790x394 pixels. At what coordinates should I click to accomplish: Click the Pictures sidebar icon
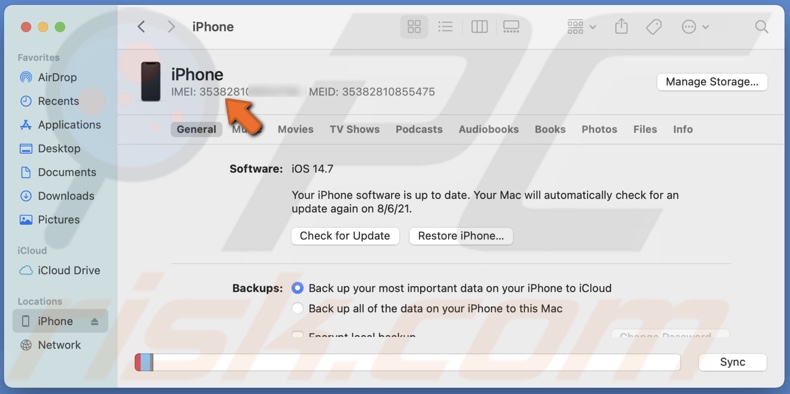[25, 220]
